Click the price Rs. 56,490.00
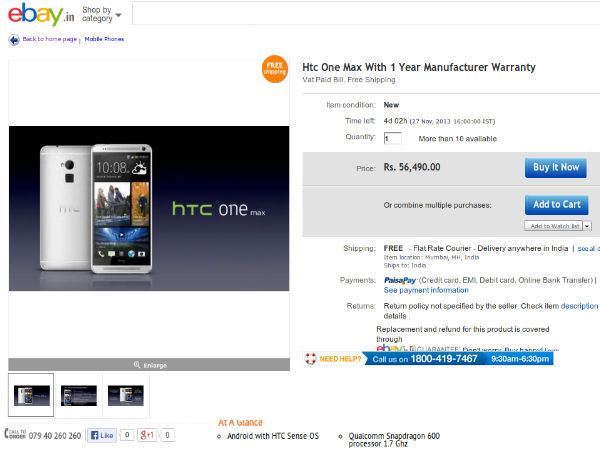Screen dimensions: 600x450 (412, 167)
